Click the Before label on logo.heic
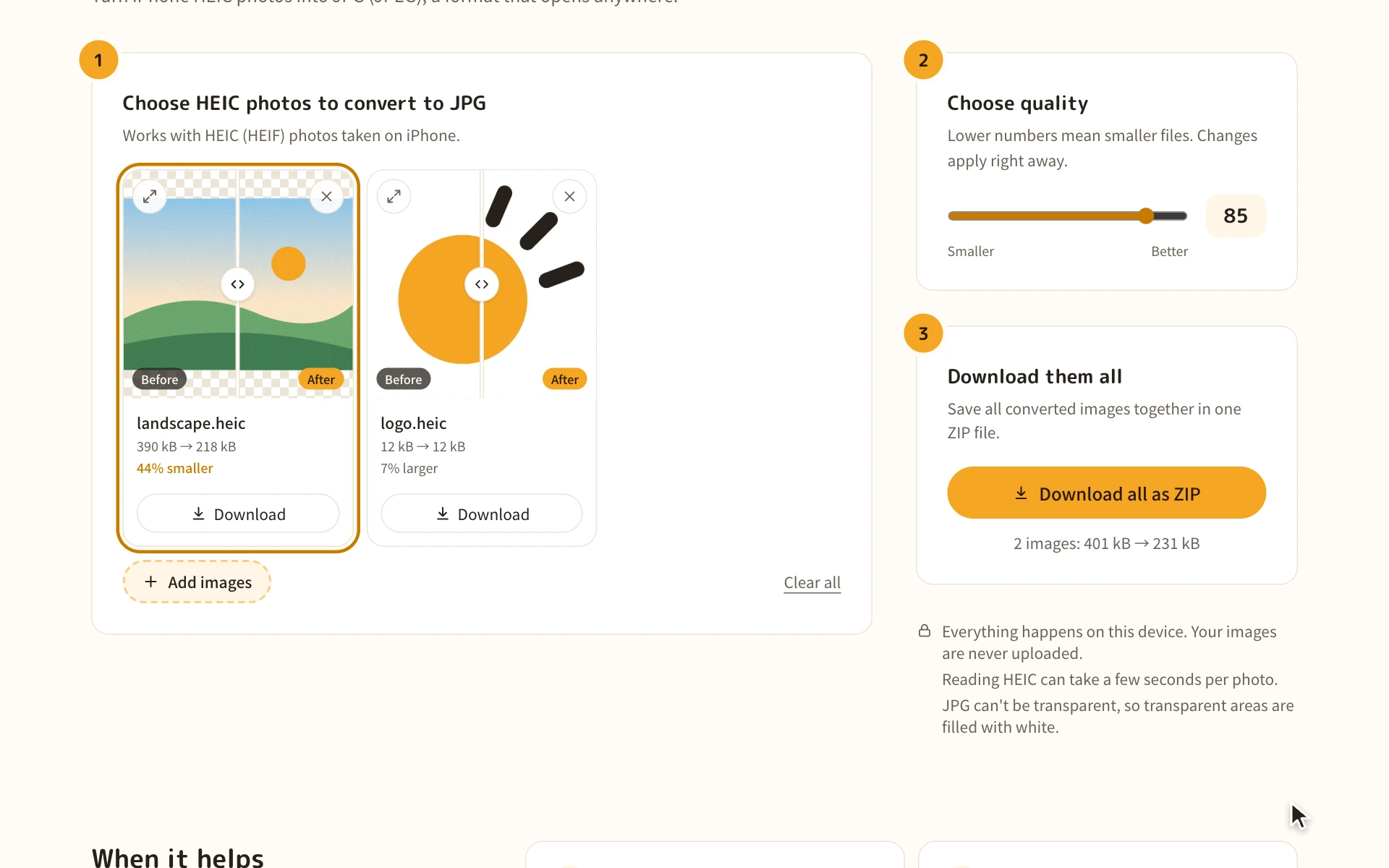The width and height of the screenshot is (1389, 868). pos(403,379)
